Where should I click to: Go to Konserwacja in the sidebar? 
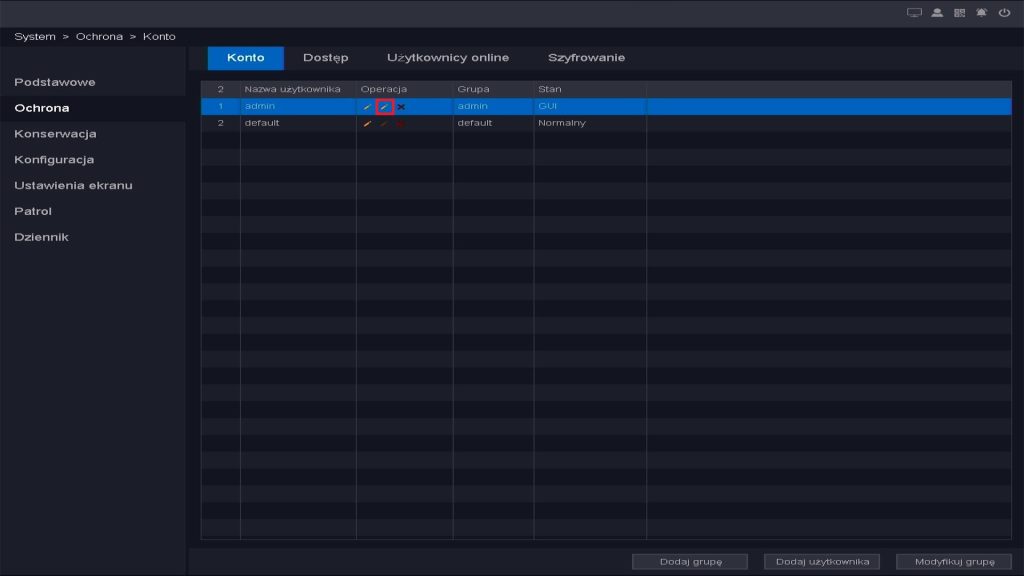(55, 134)
